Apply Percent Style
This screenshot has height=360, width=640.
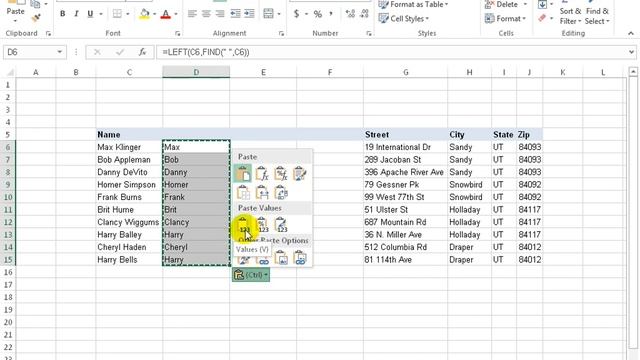point(318,14)
